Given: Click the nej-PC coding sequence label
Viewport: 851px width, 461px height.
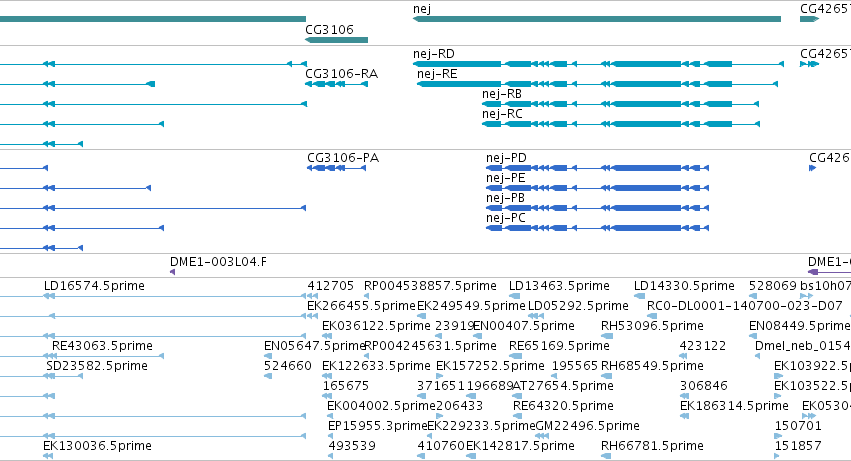Looking at the screenshot, I should pyautogui.click(x=506, y=218).
